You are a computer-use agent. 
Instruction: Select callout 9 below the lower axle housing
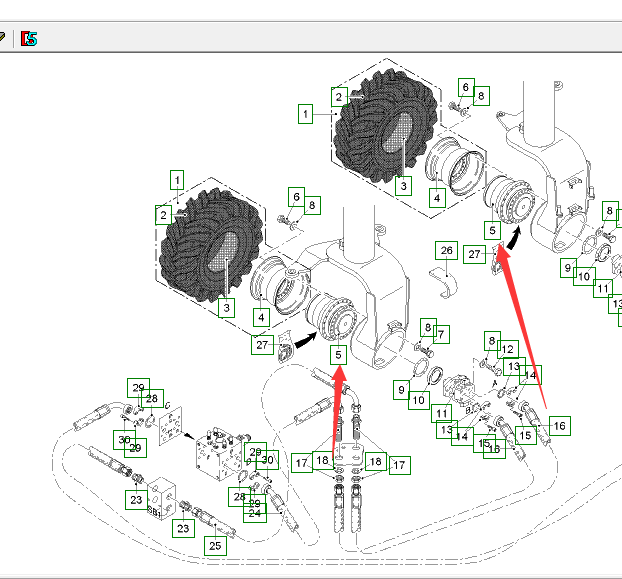[401, 390]
